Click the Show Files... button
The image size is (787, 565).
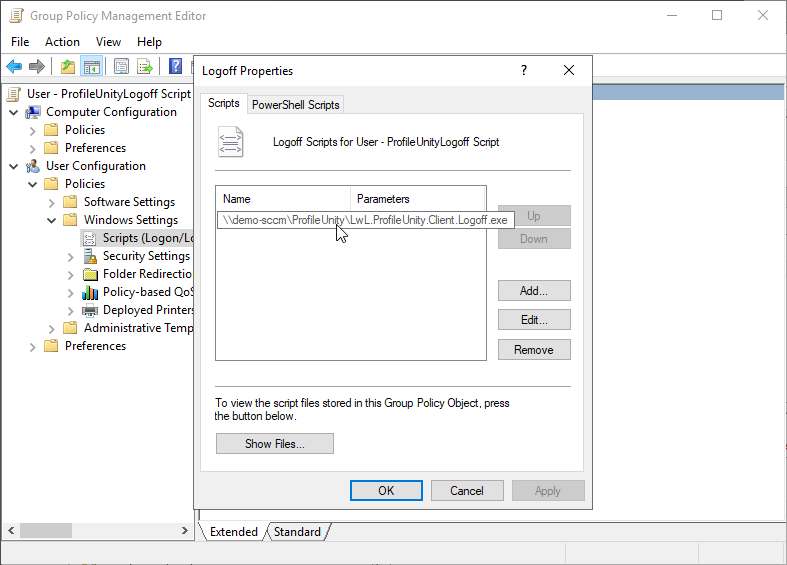click(275, 444)
